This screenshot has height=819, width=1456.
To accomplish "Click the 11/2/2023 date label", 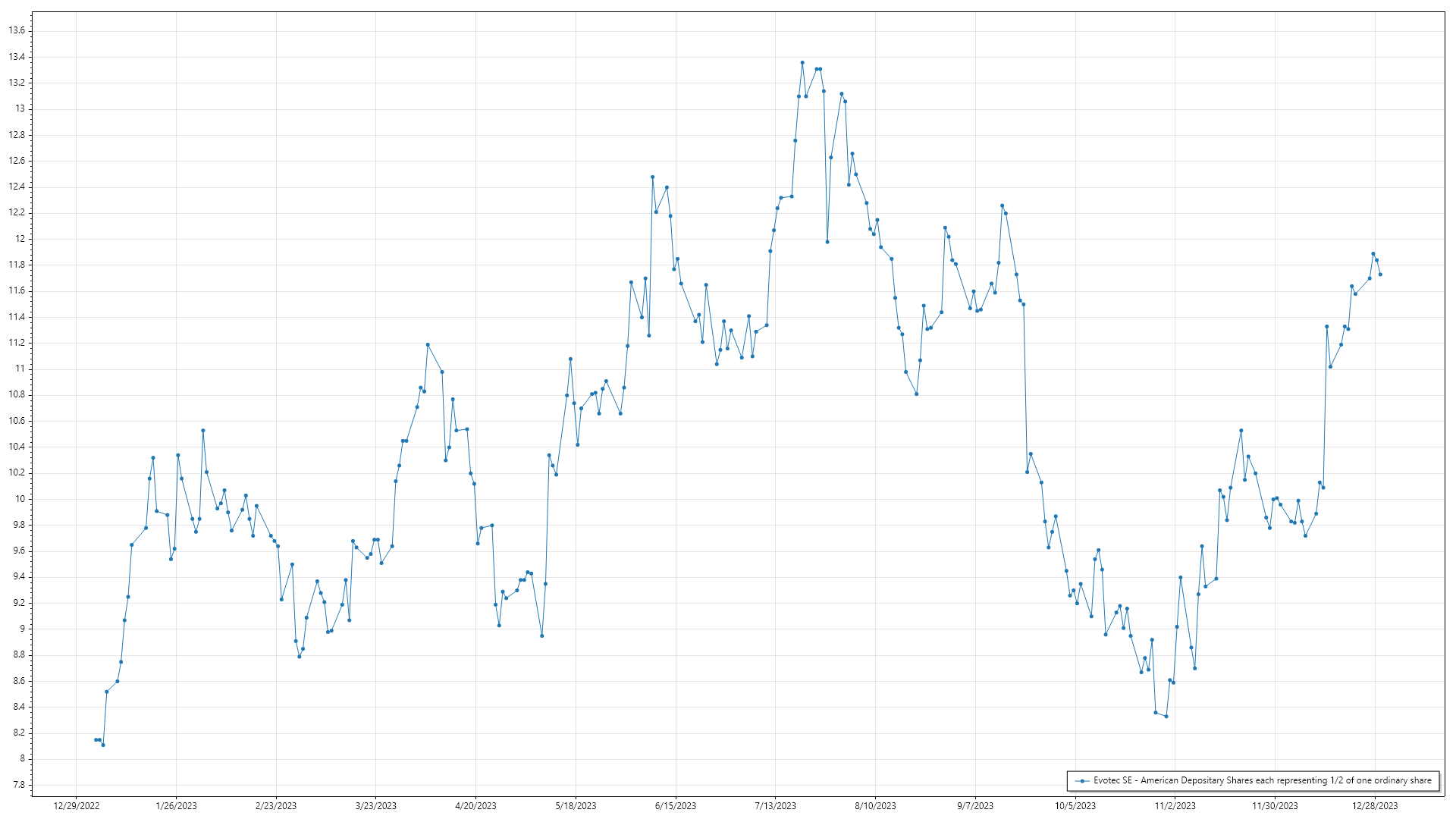I will coord(1175,806).
